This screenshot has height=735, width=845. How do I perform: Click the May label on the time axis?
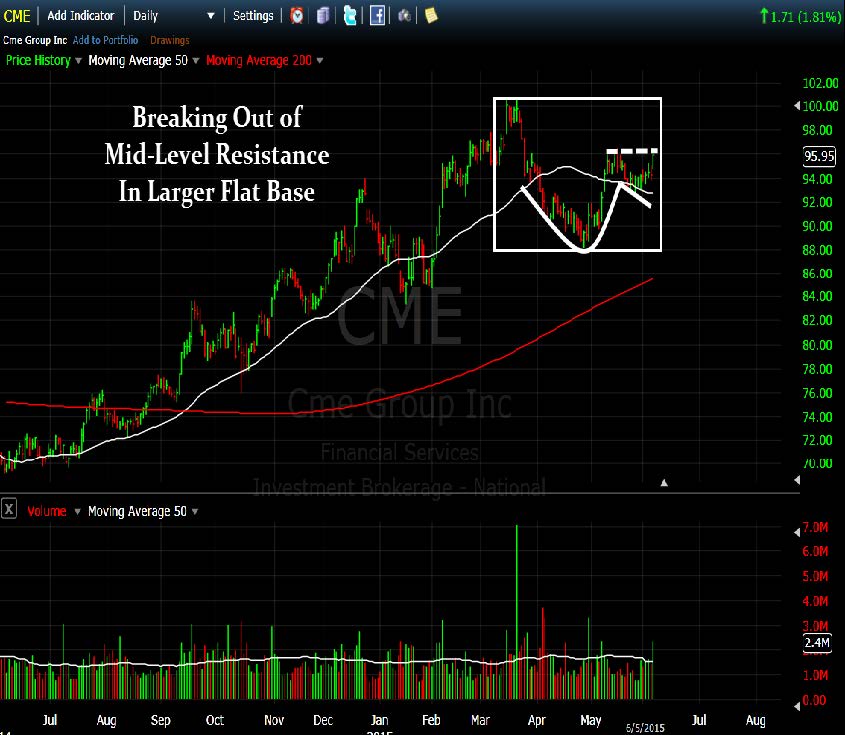[591, 720]
